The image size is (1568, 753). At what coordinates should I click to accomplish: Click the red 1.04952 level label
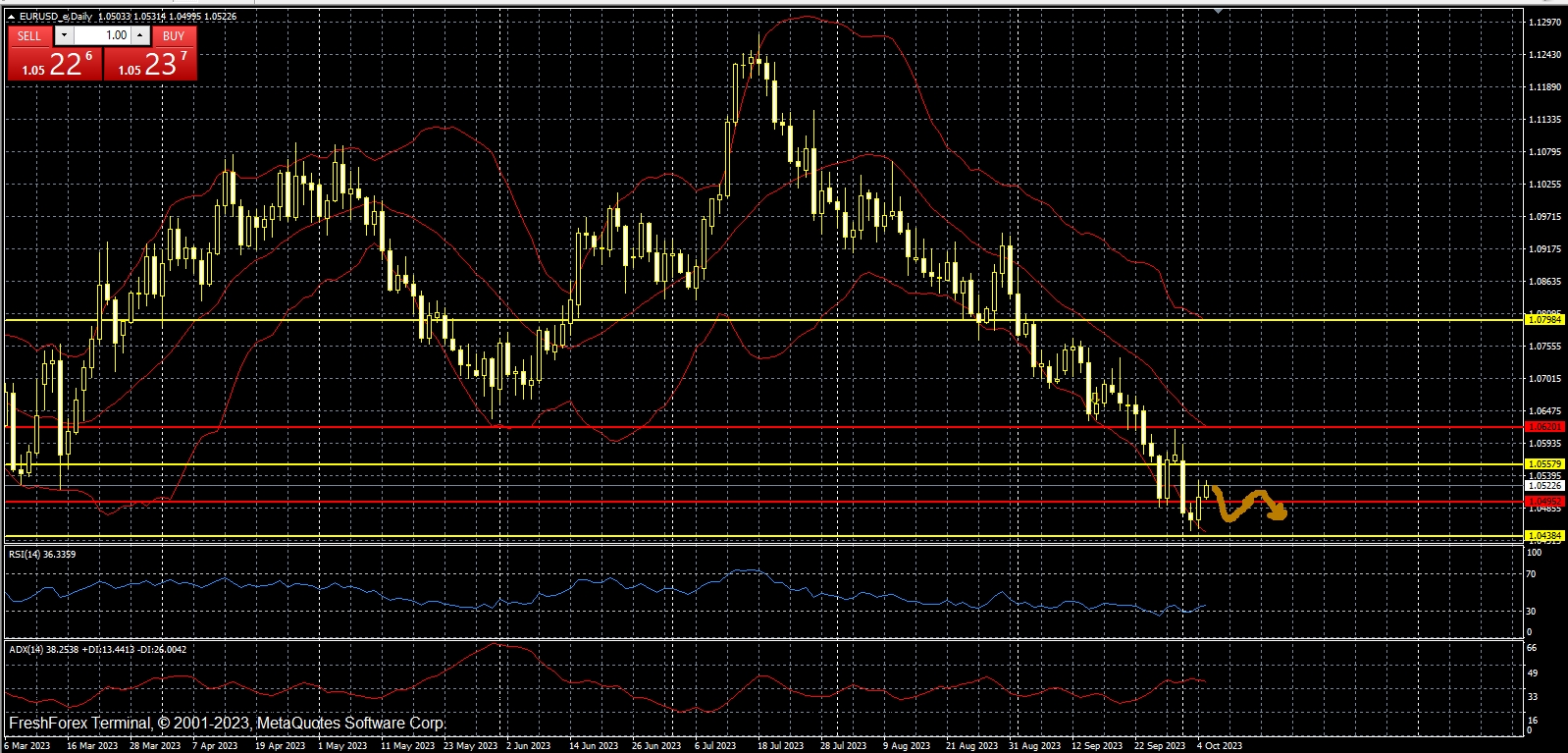(x=1544, y=502)
